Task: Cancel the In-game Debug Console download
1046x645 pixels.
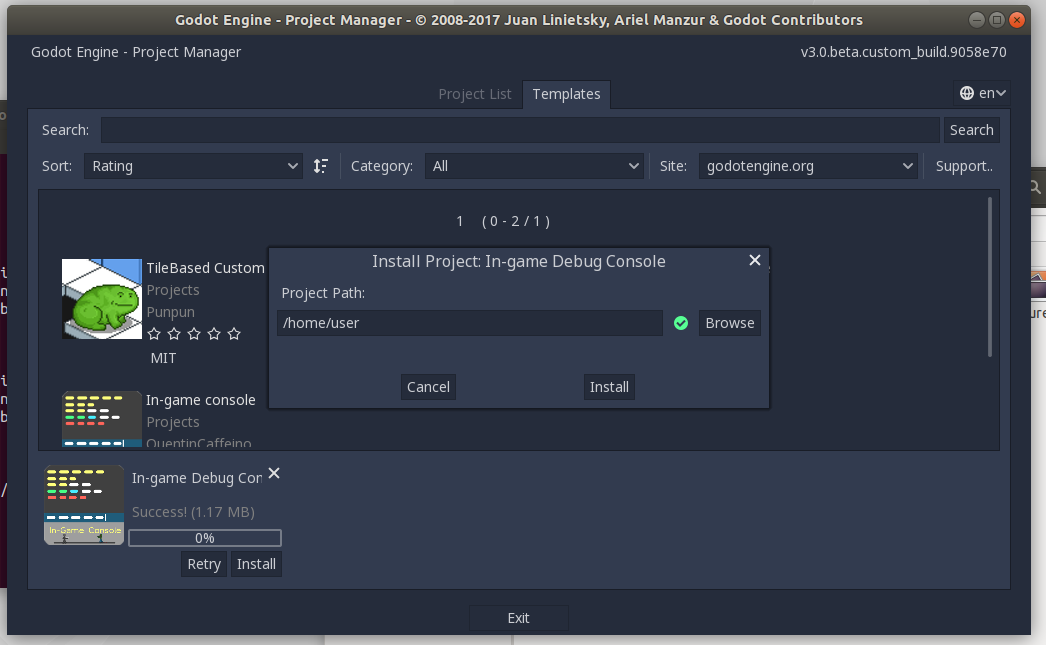Action: pyautogui.click(x=274, y=473)
